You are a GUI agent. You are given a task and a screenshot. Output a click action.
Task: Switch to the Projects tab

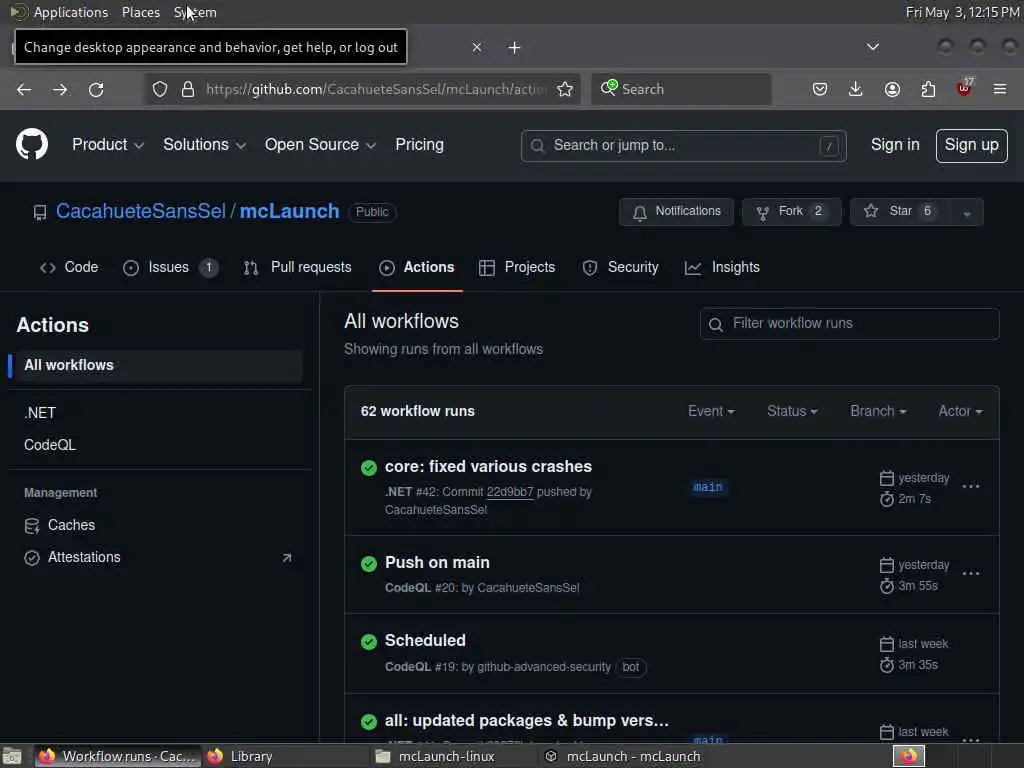click(x=517, y=268)
